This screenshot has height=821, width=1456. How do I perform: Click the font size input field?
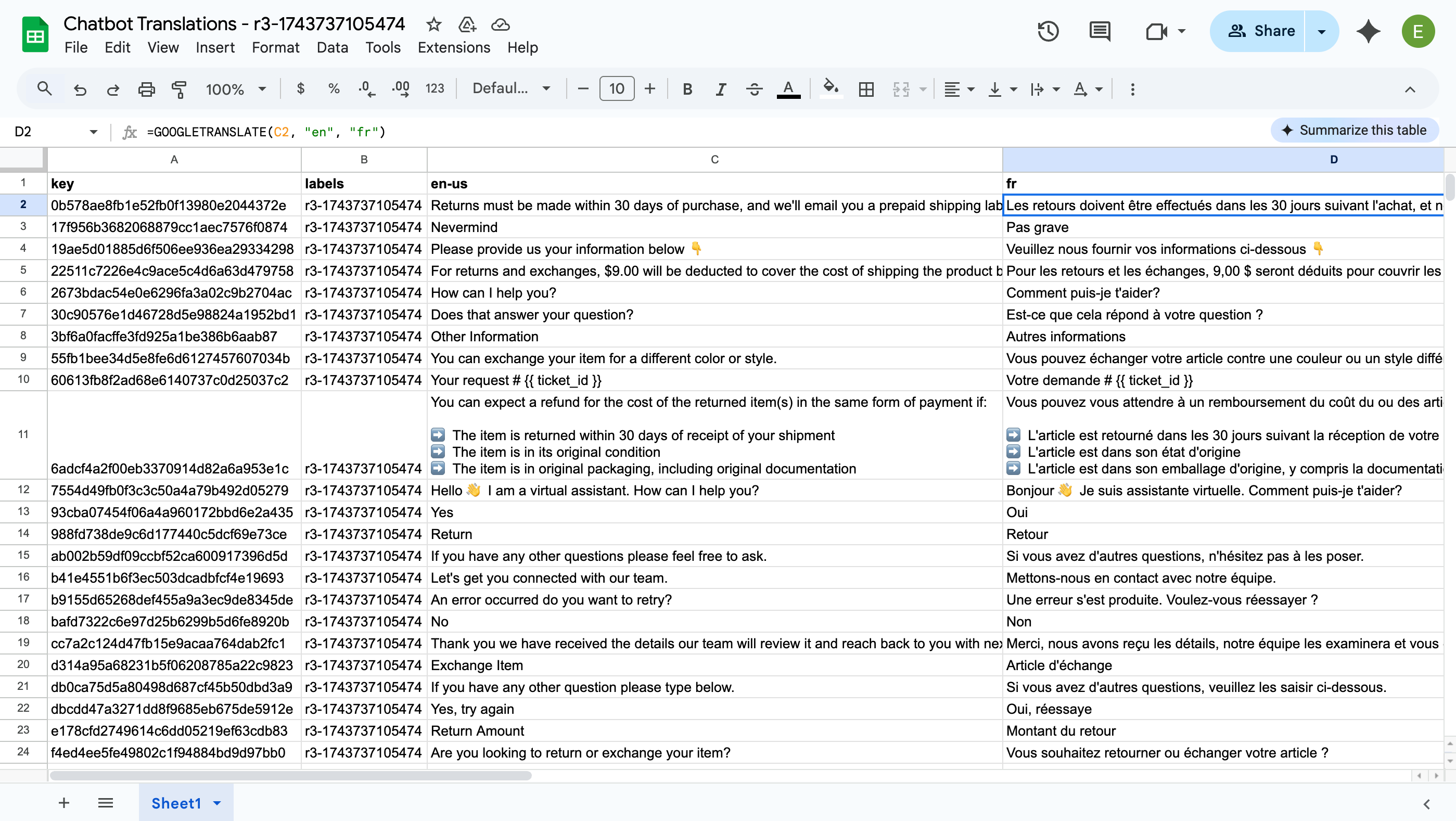coord(616,89)
